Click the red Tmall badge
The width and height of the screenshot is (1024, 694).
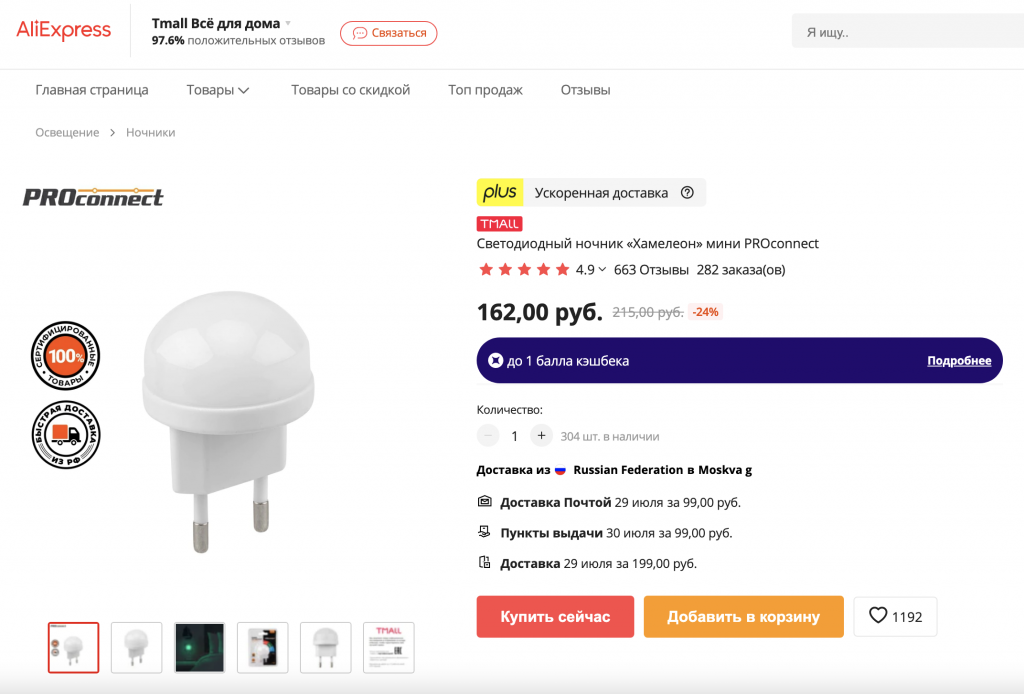tap(499, 224)
